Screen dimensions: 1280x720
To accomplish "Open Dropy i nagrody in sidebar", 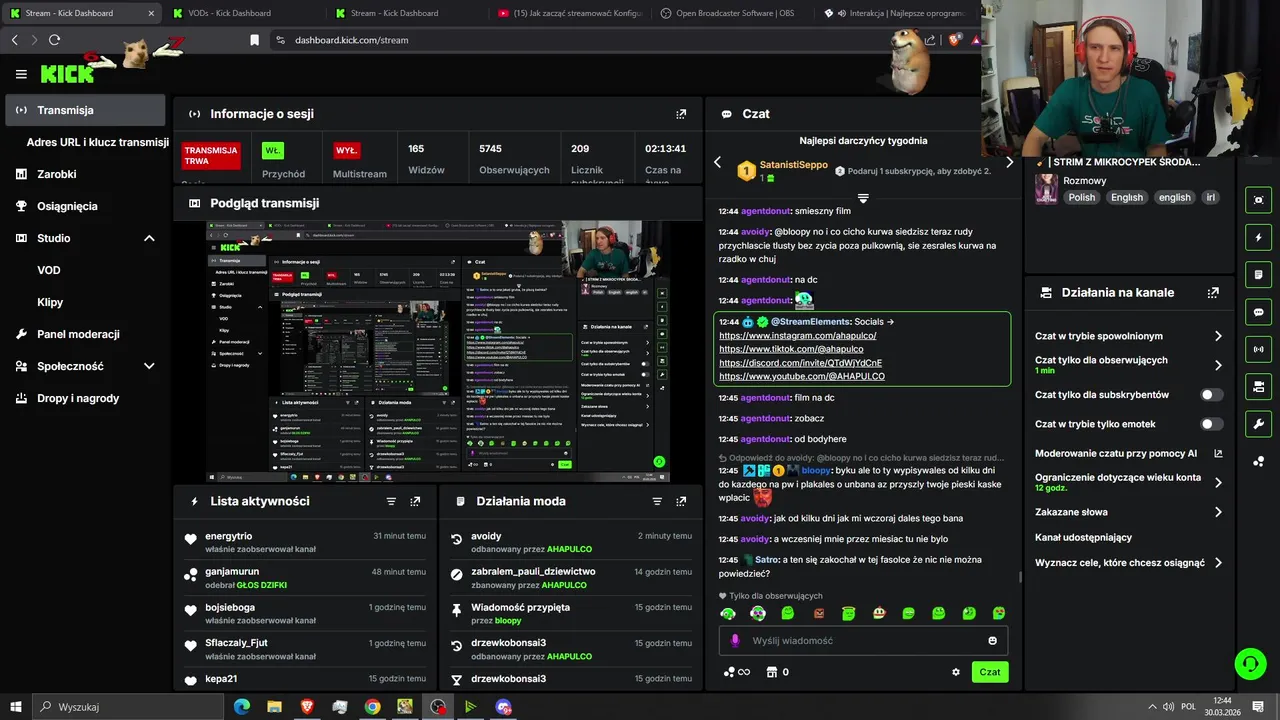I will 78,398.
